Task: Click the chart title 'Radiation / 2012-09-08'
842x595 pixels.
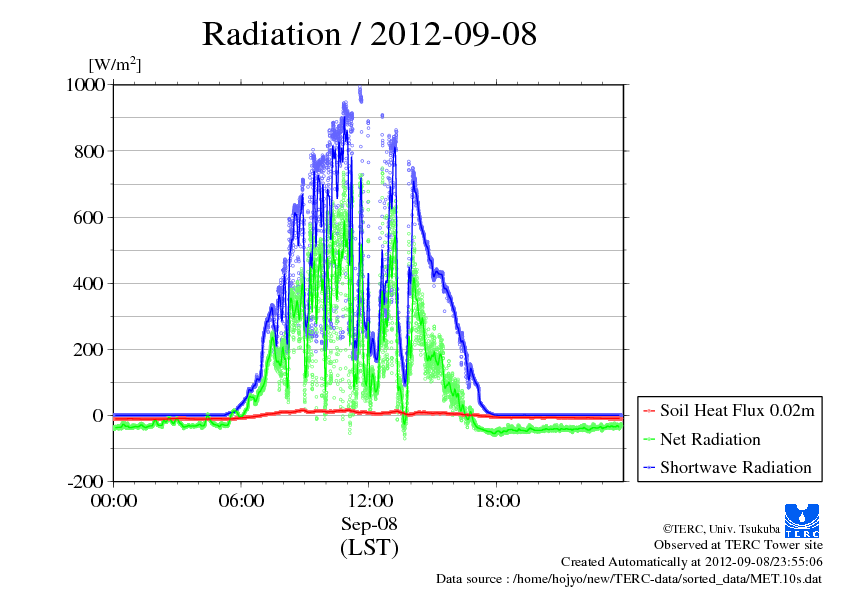Action: (x=369, y=34)
